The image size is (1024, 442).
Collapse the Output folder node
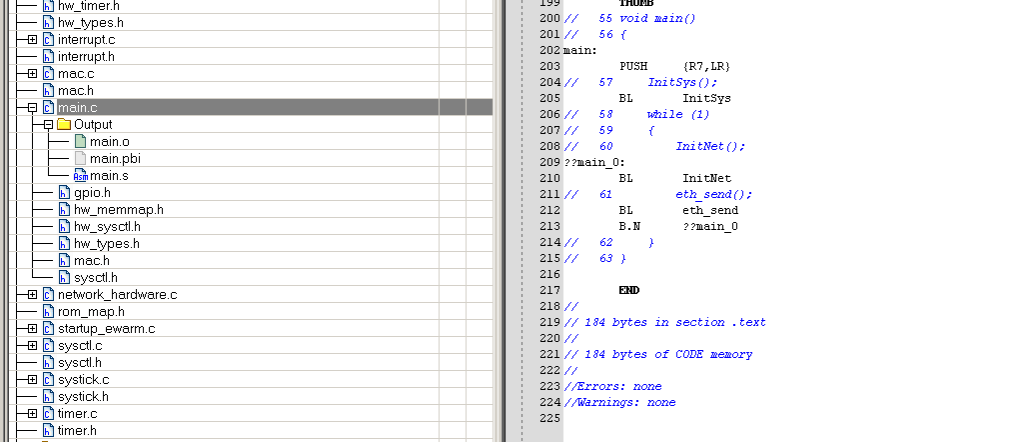[x=47, y=125]
